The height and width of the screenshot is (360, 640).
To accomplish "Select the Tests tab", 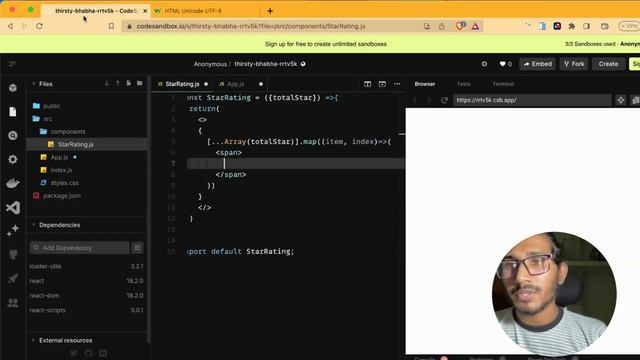I will tap(463, 84).
